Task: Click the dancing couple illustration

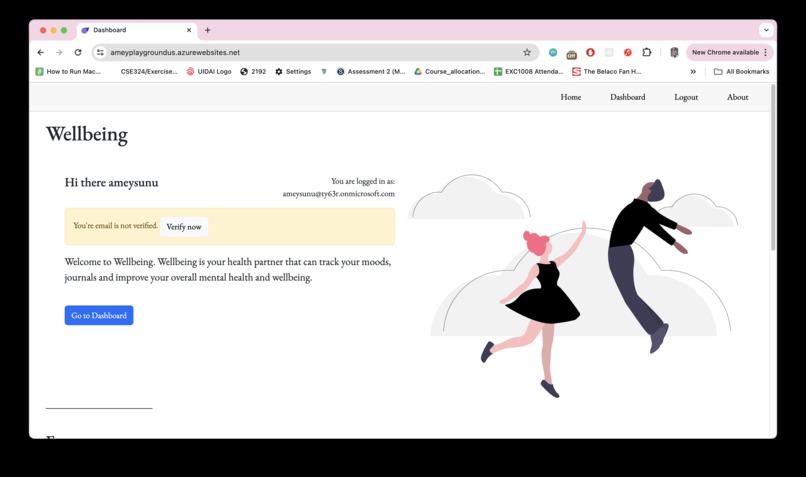Action: [x=573, y=288]
